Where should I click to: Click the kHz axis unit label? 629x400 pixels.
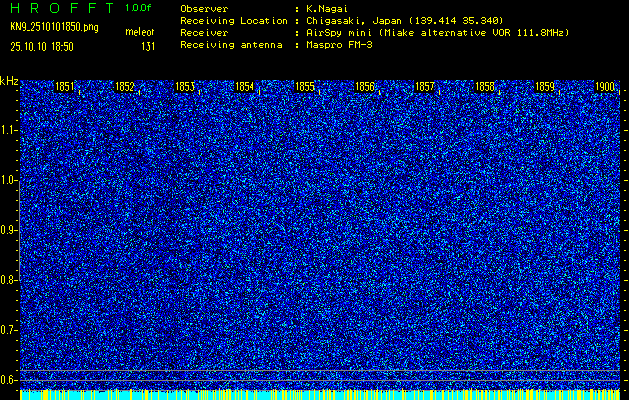coord(9,81)
